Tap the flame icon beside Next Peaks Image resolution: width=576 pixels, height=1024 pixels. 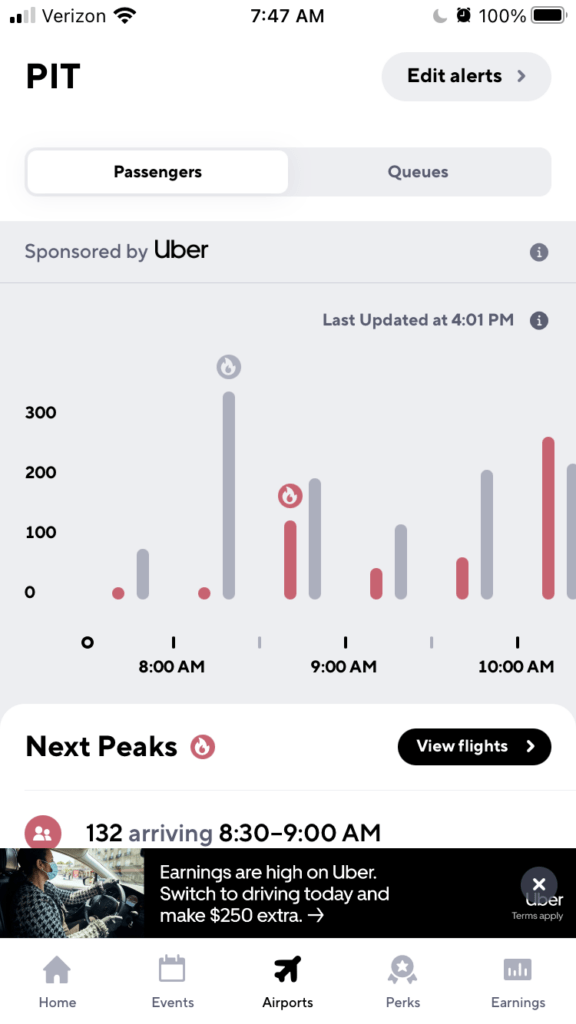tap(202, 746)
